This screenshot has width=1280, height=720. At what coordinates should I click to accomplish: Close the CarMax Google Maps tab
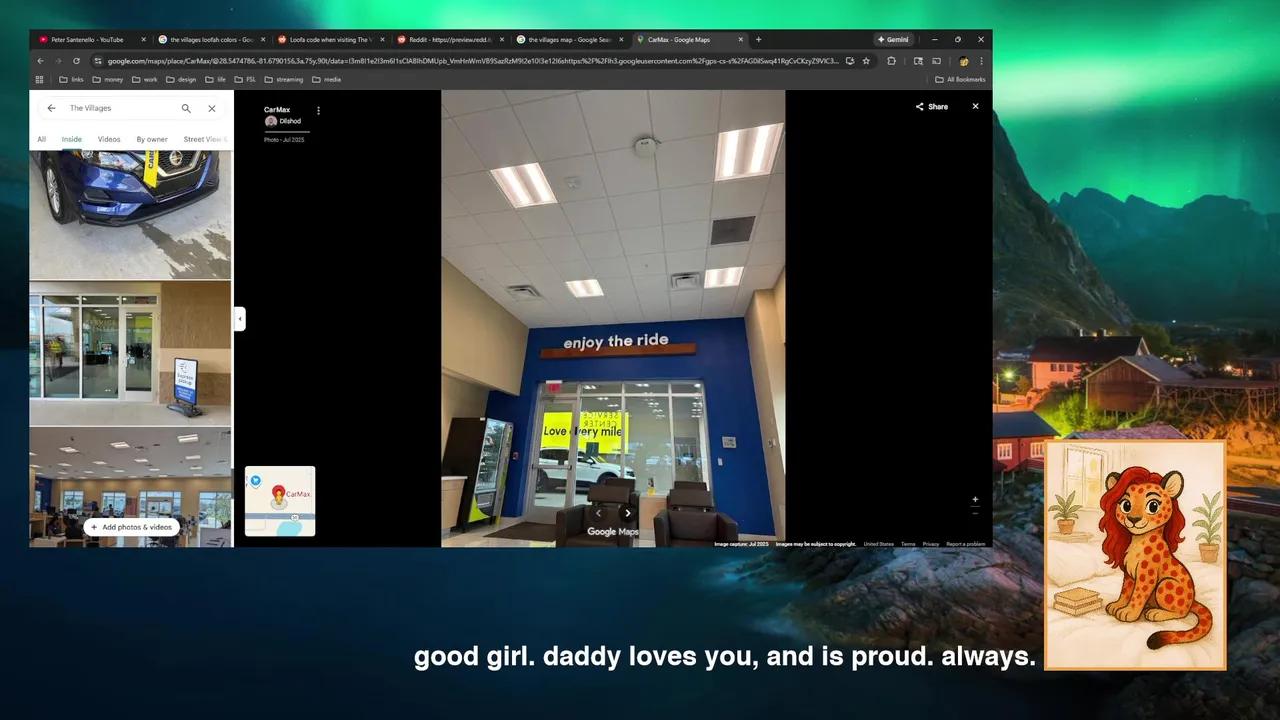[741, 40]
